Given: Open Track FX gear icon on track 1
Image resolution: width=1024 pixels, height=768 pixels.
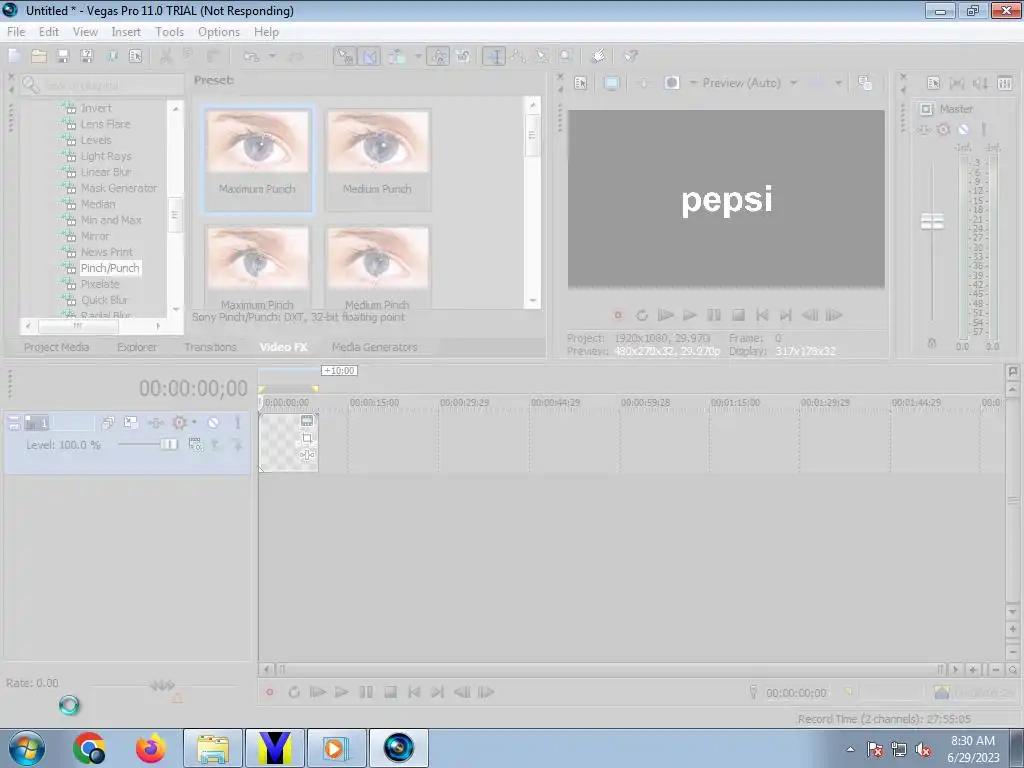Looking at the screenshot, I should tap(179, 423).
